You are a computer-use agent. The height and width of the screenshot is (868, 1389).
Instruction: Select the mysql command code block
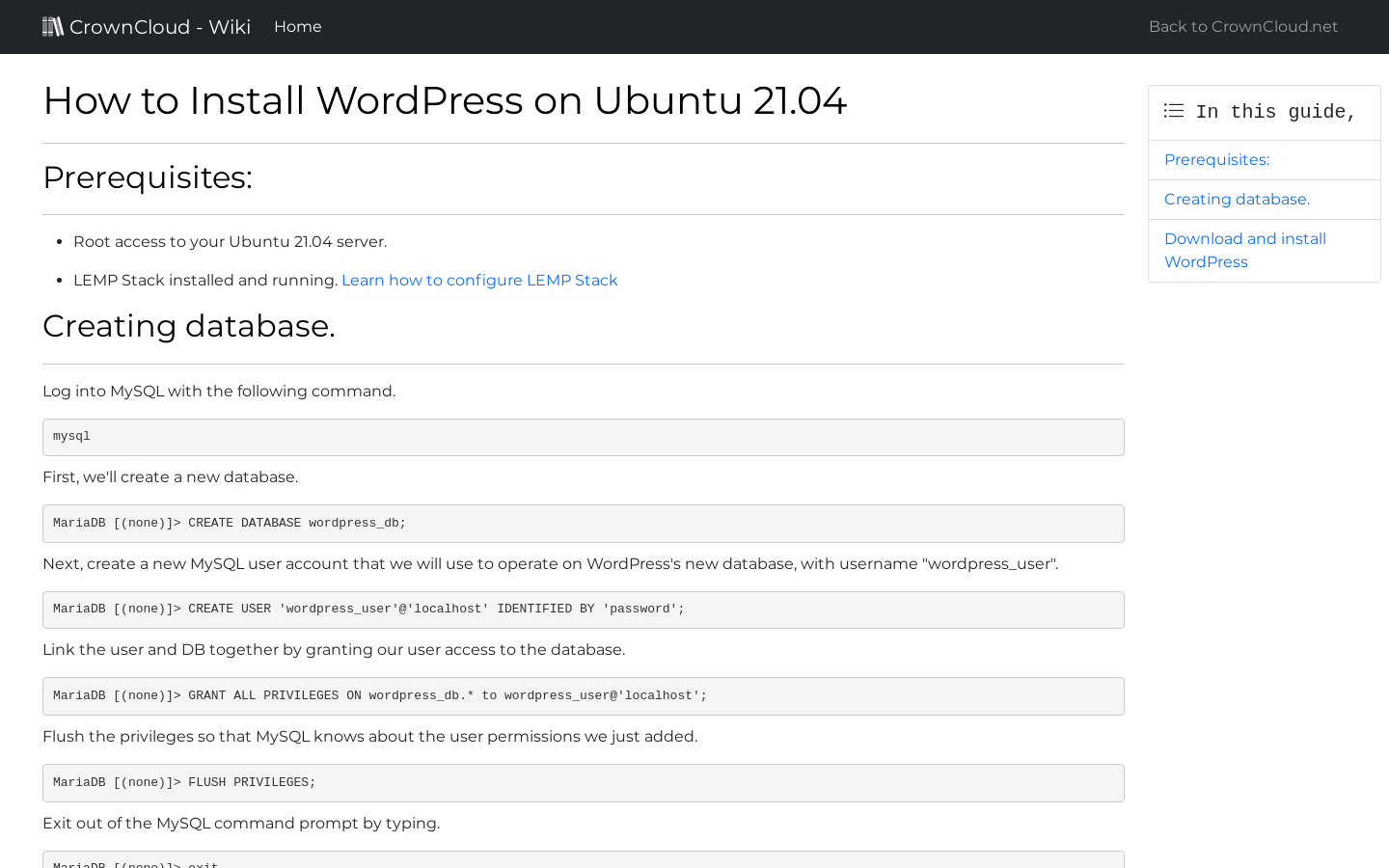click(x=583, y=436)
